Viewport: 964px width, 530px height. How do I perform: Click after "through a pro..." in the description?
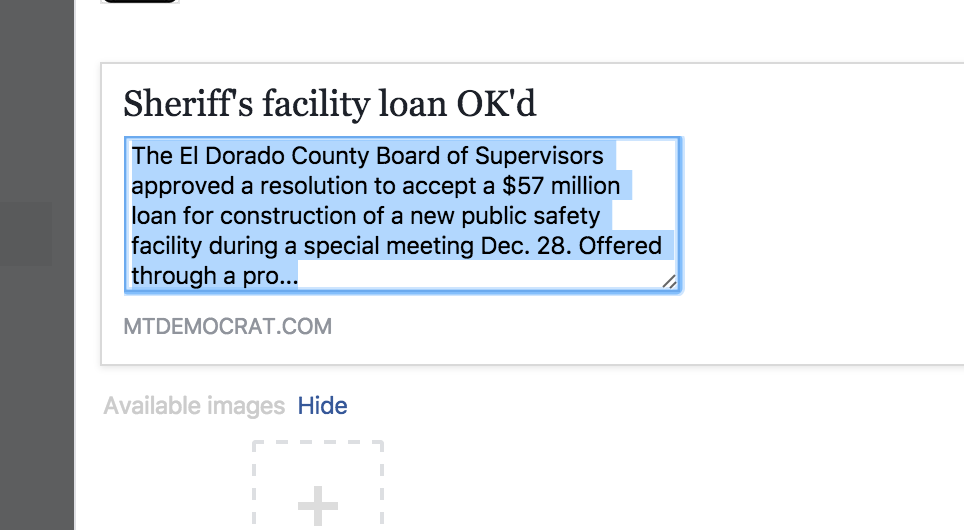coord(300,276)
